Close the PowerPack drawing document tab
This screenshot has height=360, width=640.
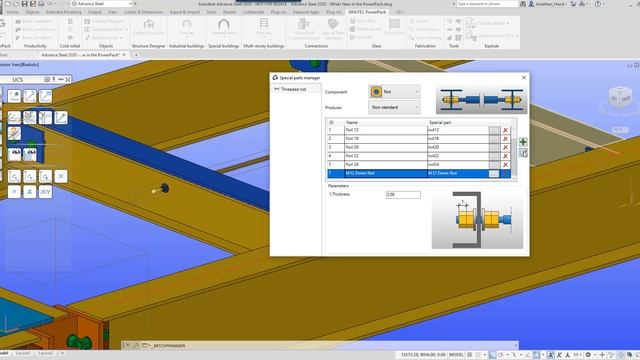tap(124, 55)
